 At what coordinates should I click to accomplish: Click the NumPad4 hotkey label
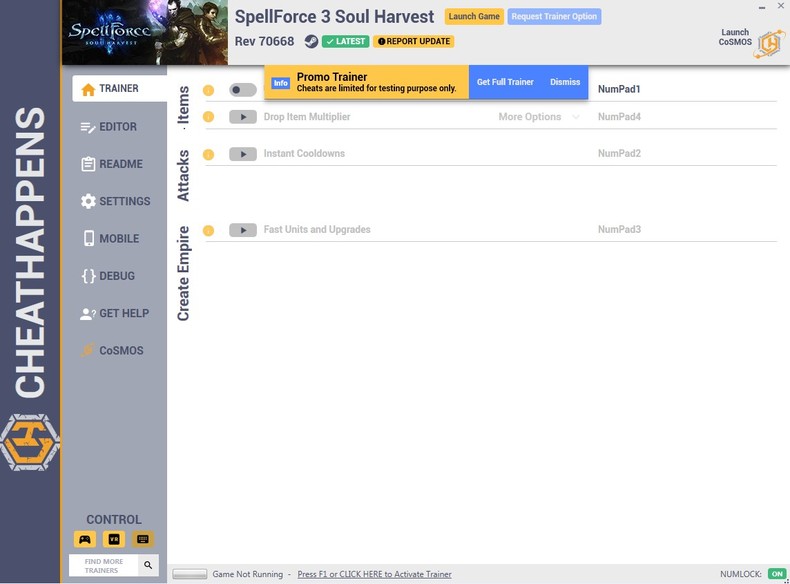tap(619, 117)
